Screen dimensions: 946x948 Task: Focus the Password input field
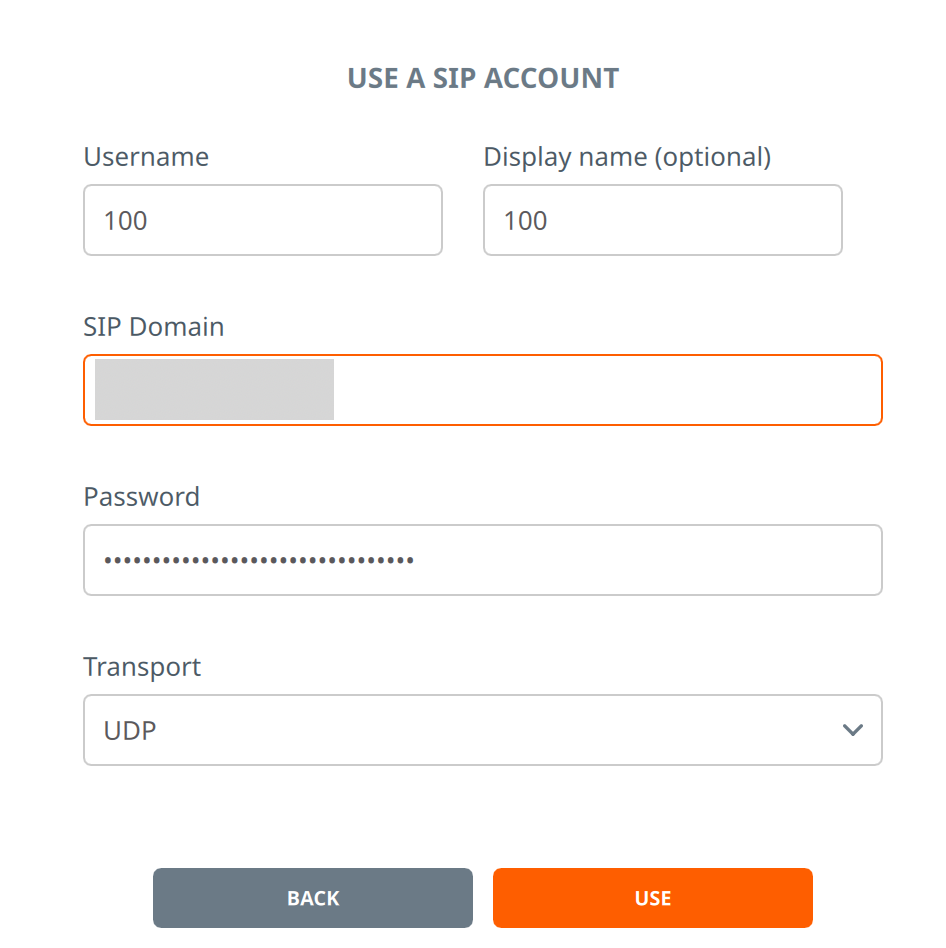483,560
